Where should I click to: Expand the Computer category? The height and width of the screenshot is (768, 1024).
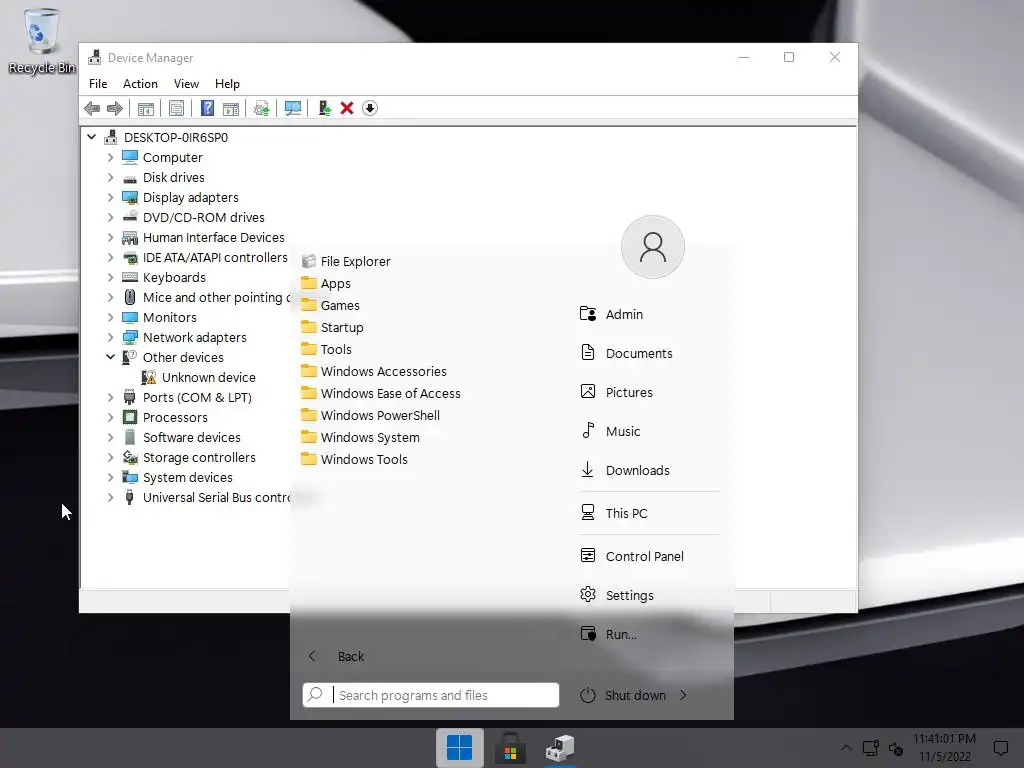point(110,157)
